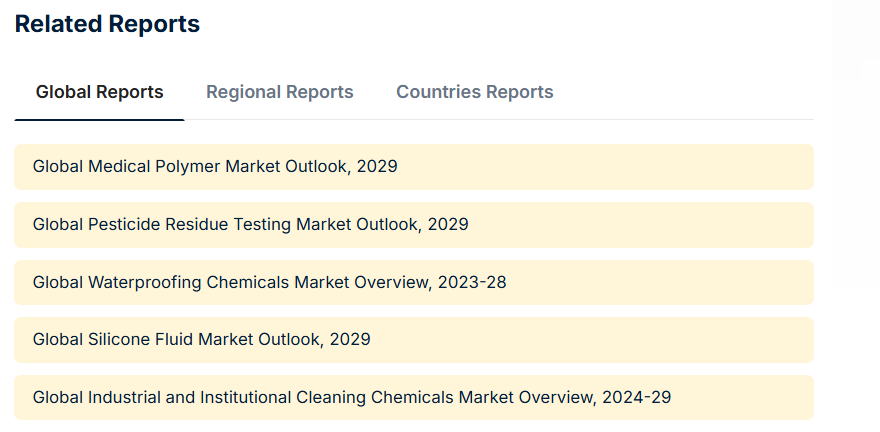Return to the global reports list
This screenshot has width=880, height=432.
99,92
